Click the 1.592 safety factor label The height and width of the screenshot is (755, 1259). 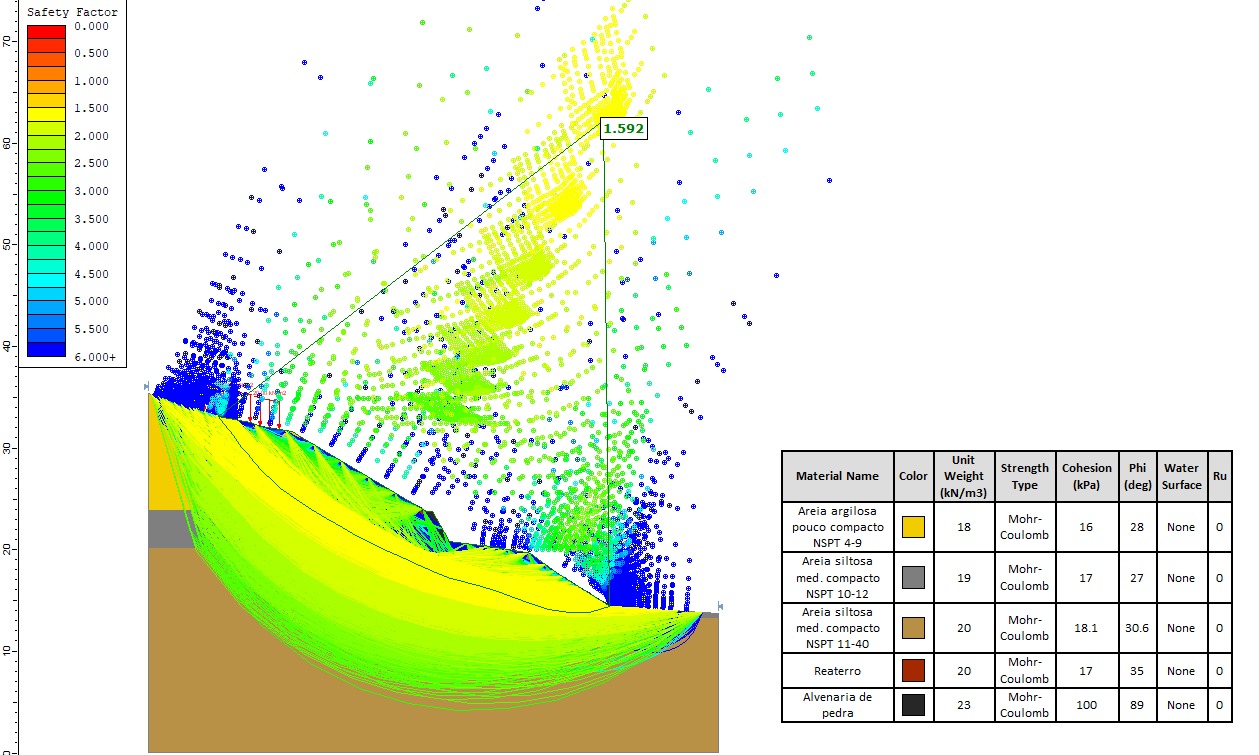pyautogui.click(x=623, y=128)
